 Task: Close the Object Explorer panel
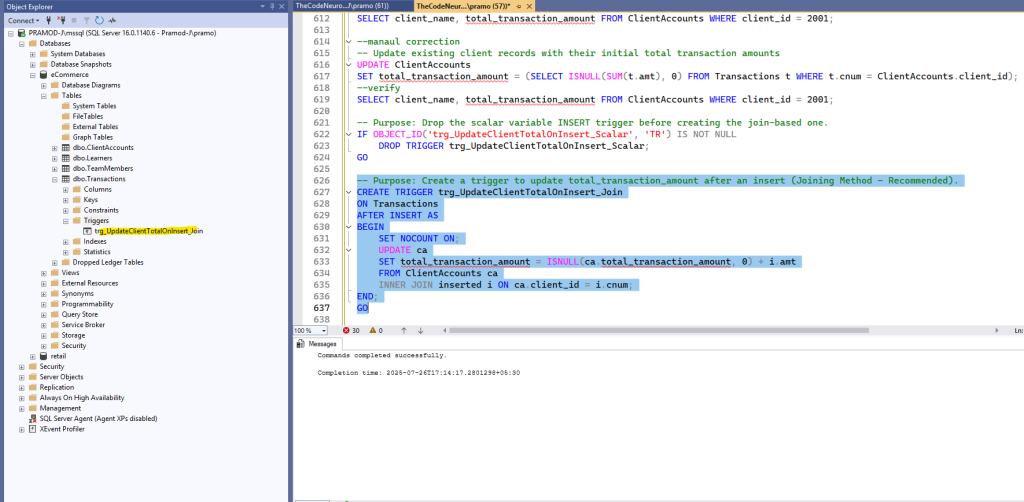pos(281,5)
